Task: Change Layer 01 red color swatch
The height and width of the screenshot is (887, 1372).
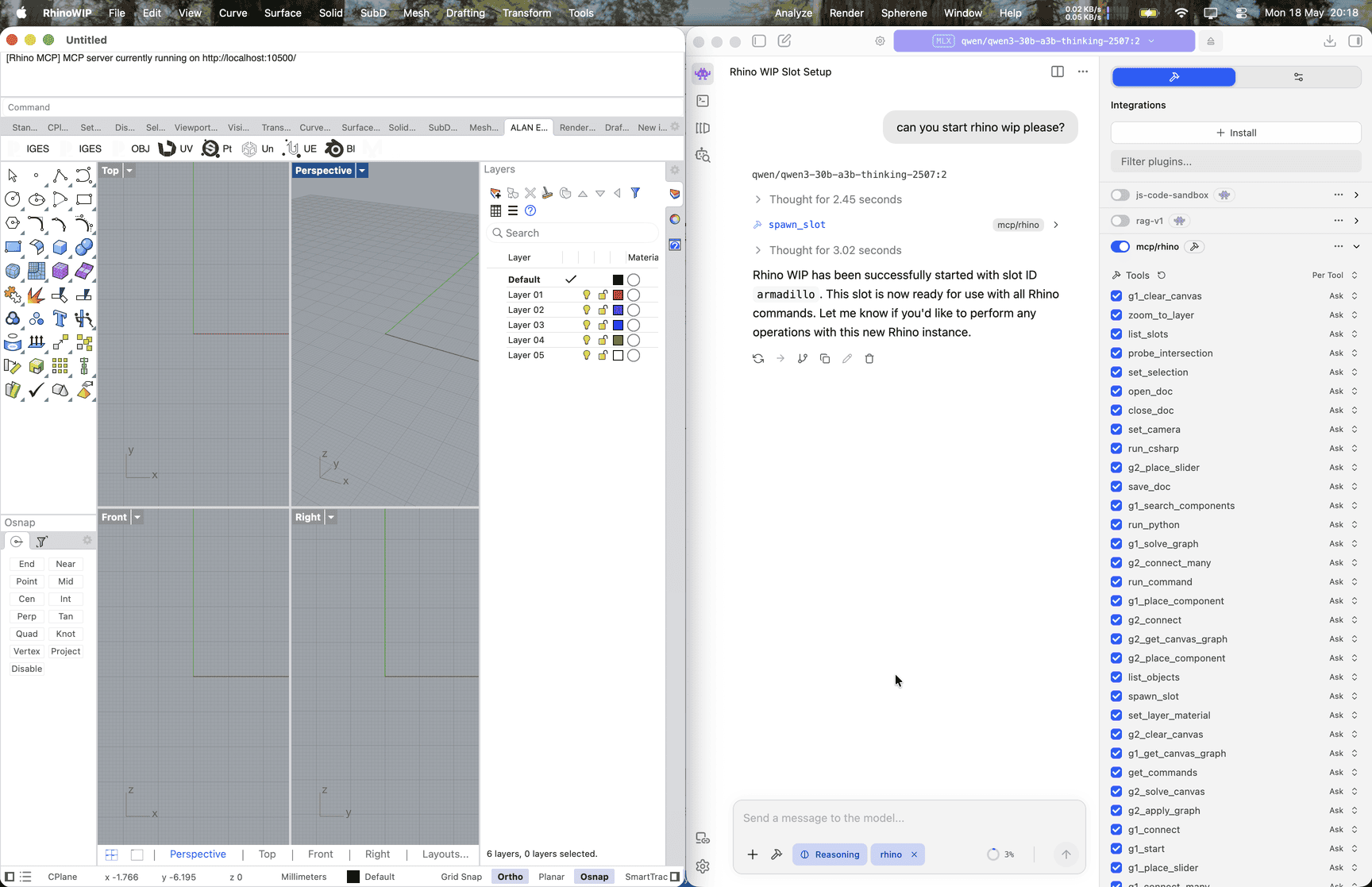Action: (x=618, y=295)
